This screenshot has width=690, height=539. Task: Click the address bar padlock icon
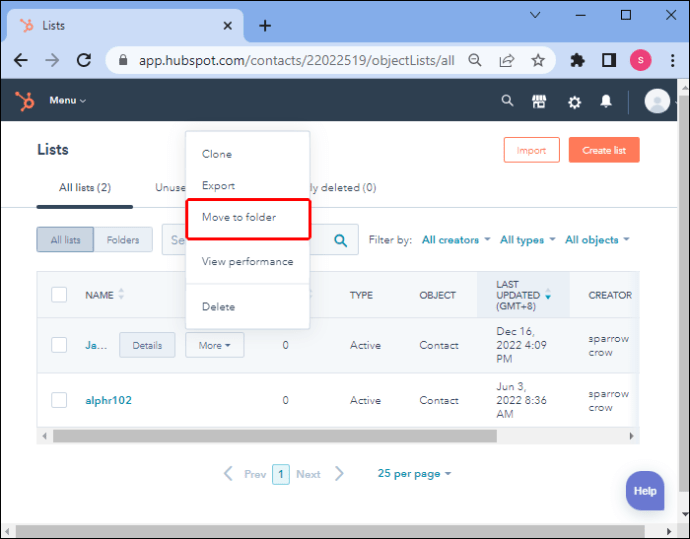[x=123, y=60]
